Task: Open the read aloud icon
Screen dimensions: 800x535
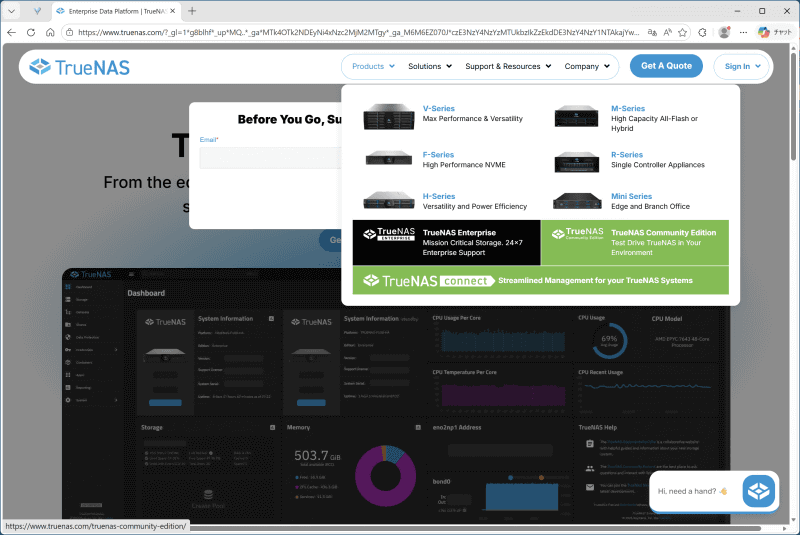Action: 667,32
